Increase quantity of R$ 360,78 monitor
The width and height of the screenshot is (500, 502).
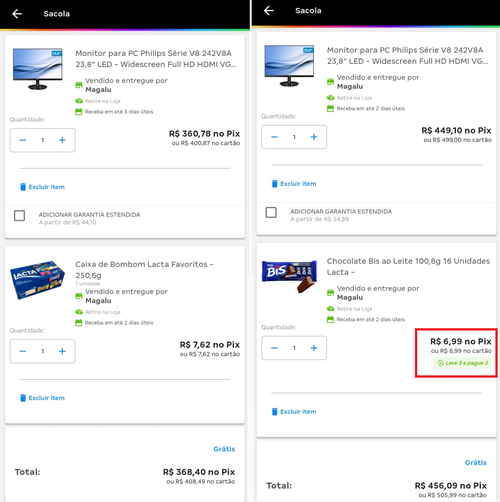pos(62,140)
